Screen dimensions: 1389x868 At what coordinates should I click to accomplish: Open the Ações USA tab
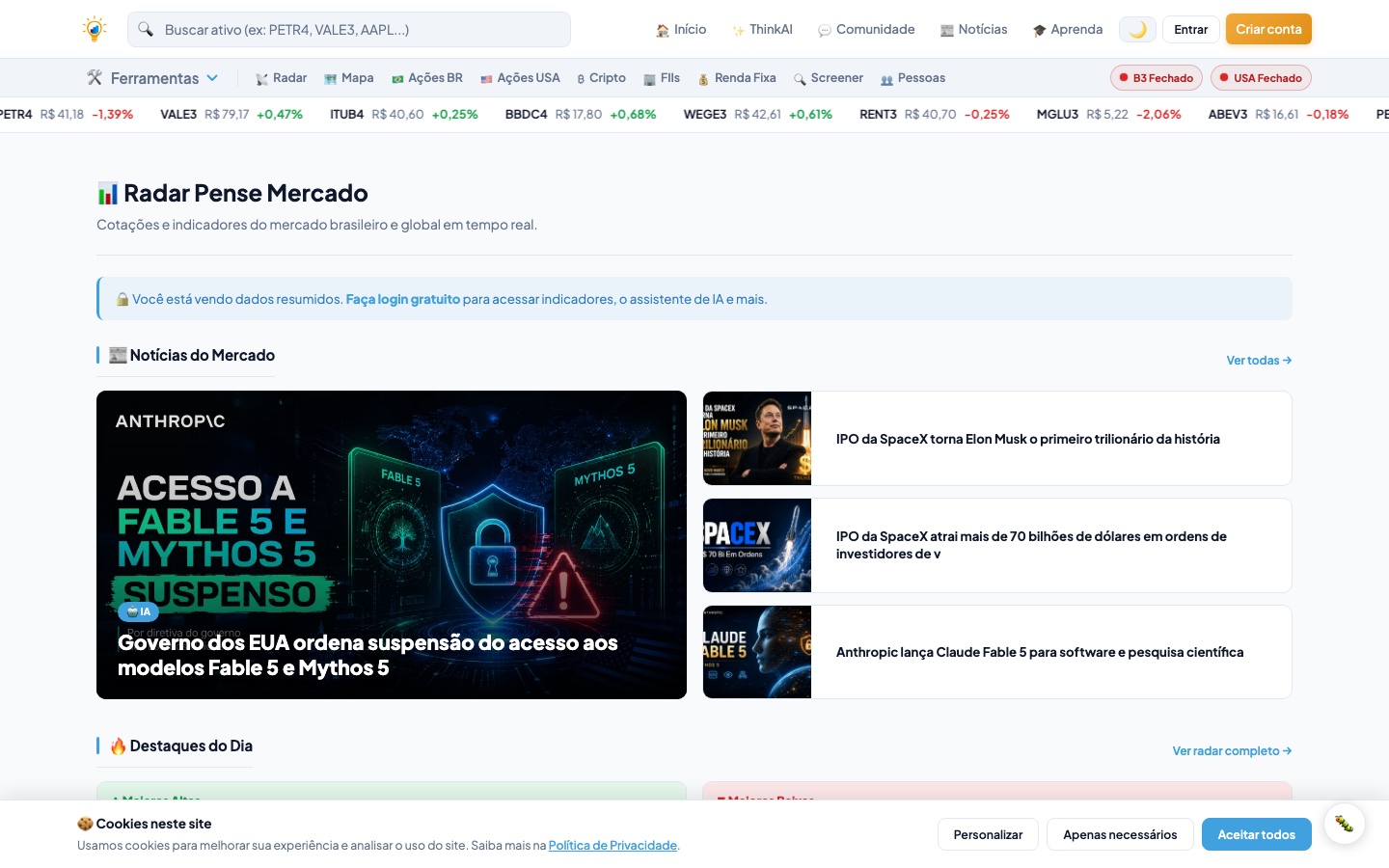pos(520,78)
